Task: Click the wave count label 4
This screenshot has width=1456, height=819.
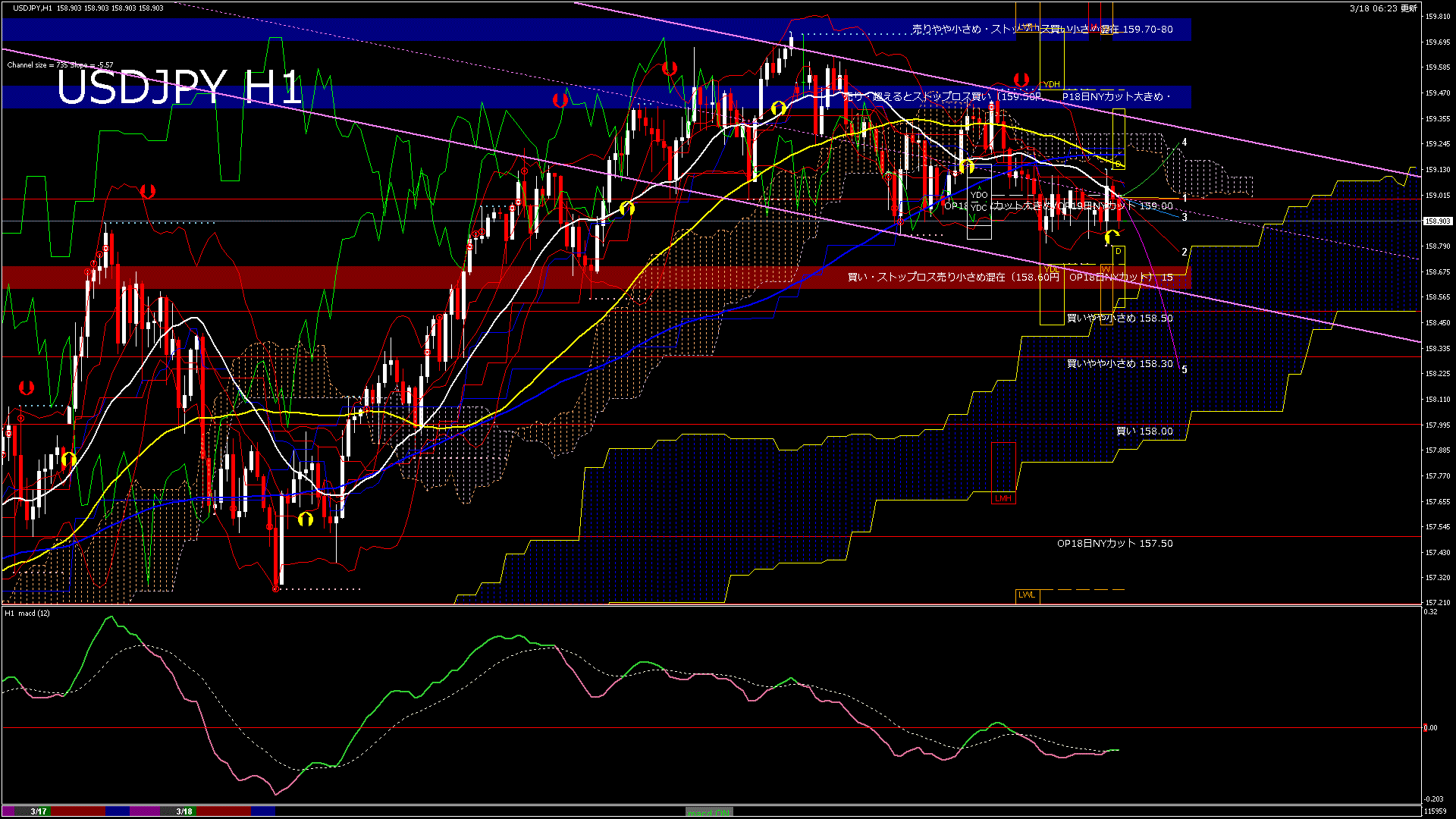Action: 1185,143
